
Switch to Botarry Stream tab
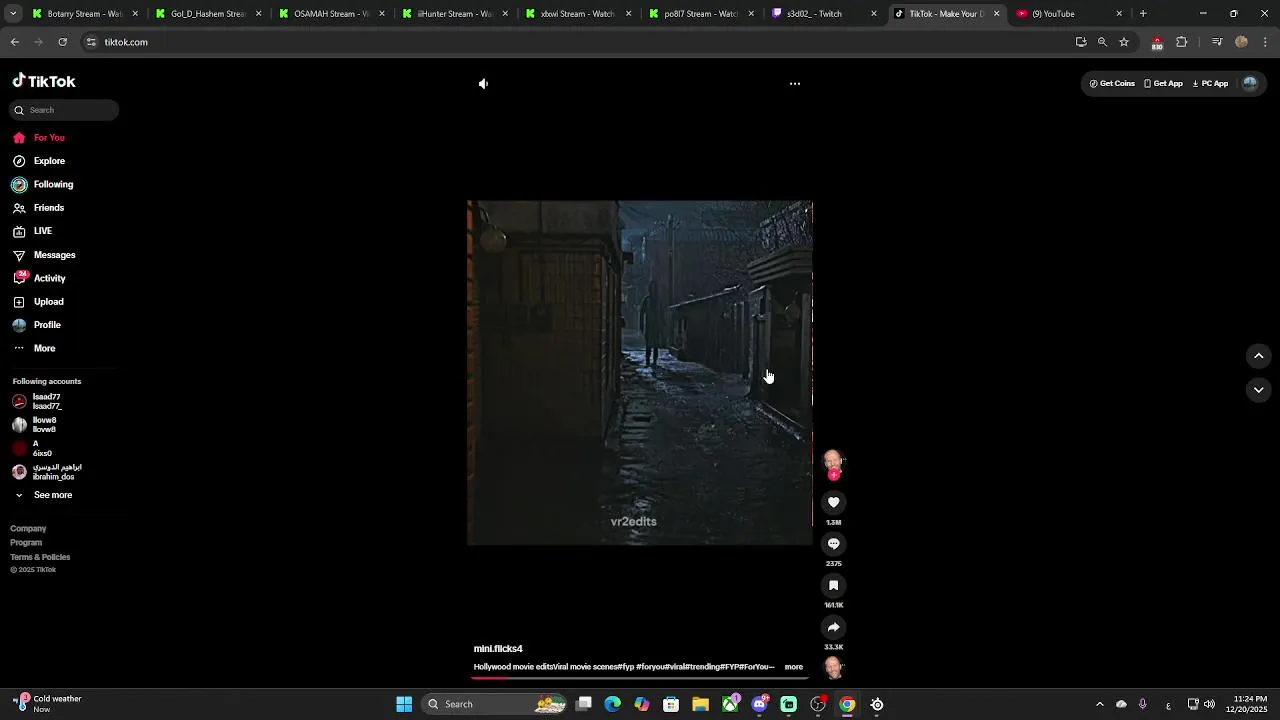click(85, 14)
